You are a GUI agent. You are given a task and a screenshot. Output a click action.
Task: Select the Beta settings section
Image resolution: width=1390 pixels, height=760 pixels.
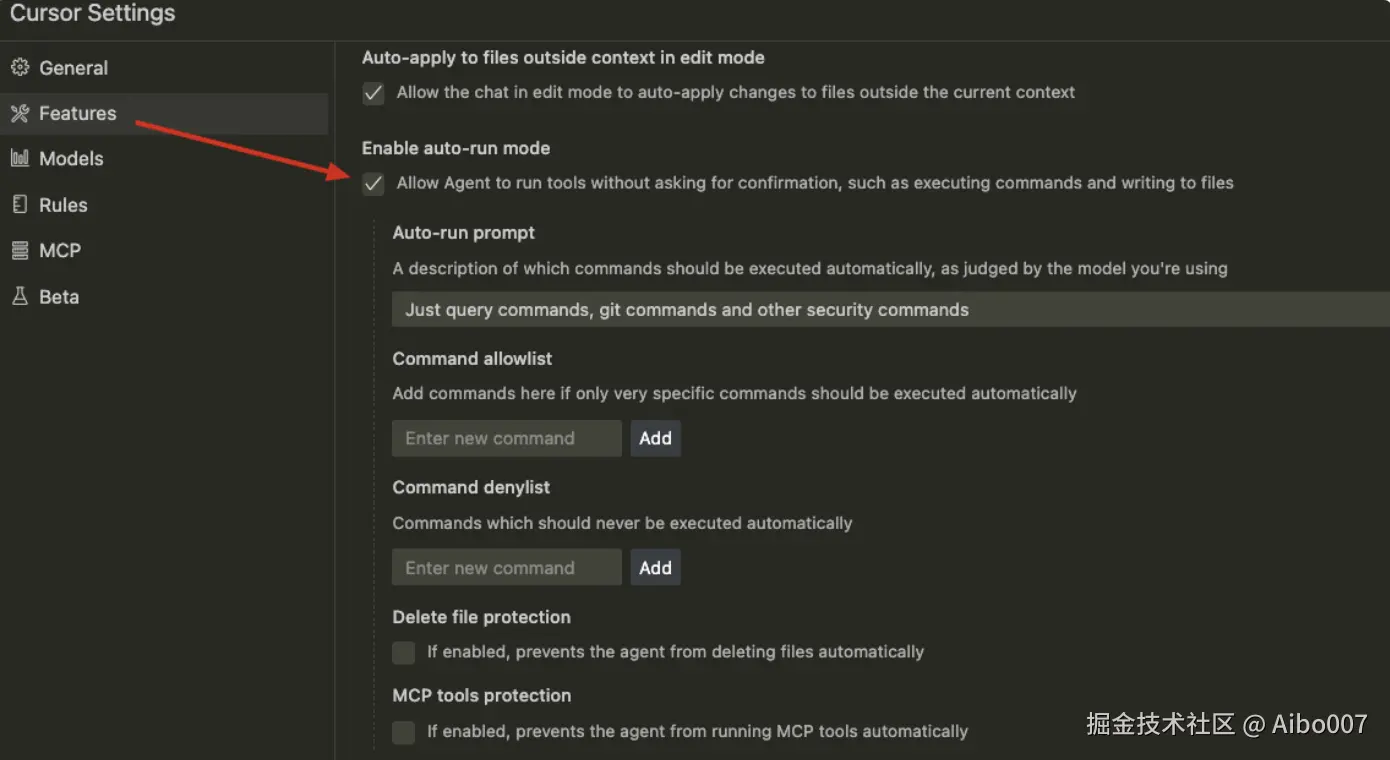pyautogui.click(x=59, y=297)
